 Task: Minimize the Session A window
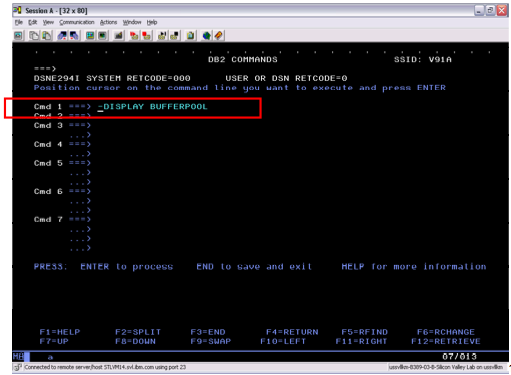tap(479, 11)
